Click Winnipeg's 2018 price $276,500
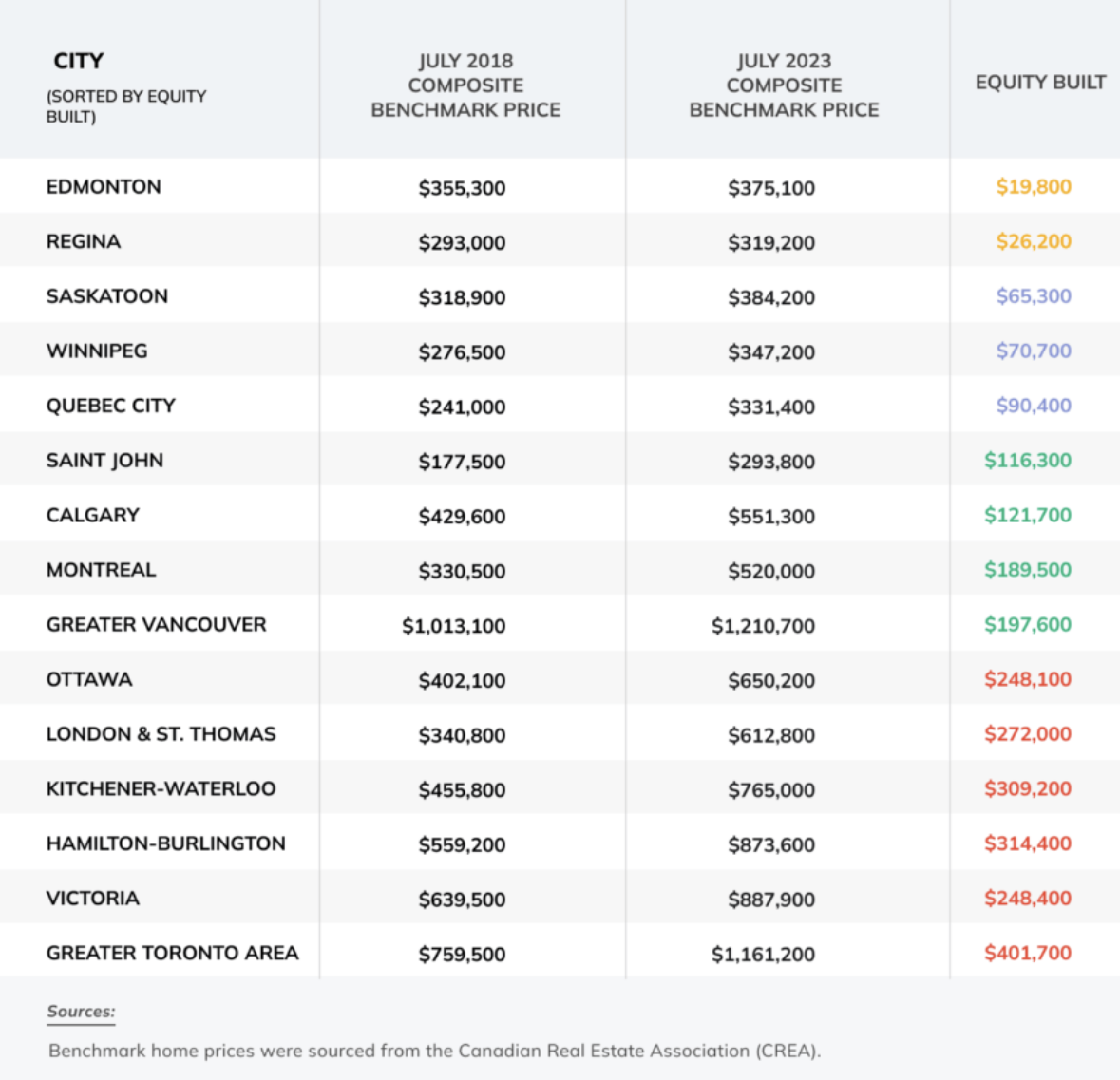The height and width of the screenshot is (1080, 1120). [x=462, y=352]
